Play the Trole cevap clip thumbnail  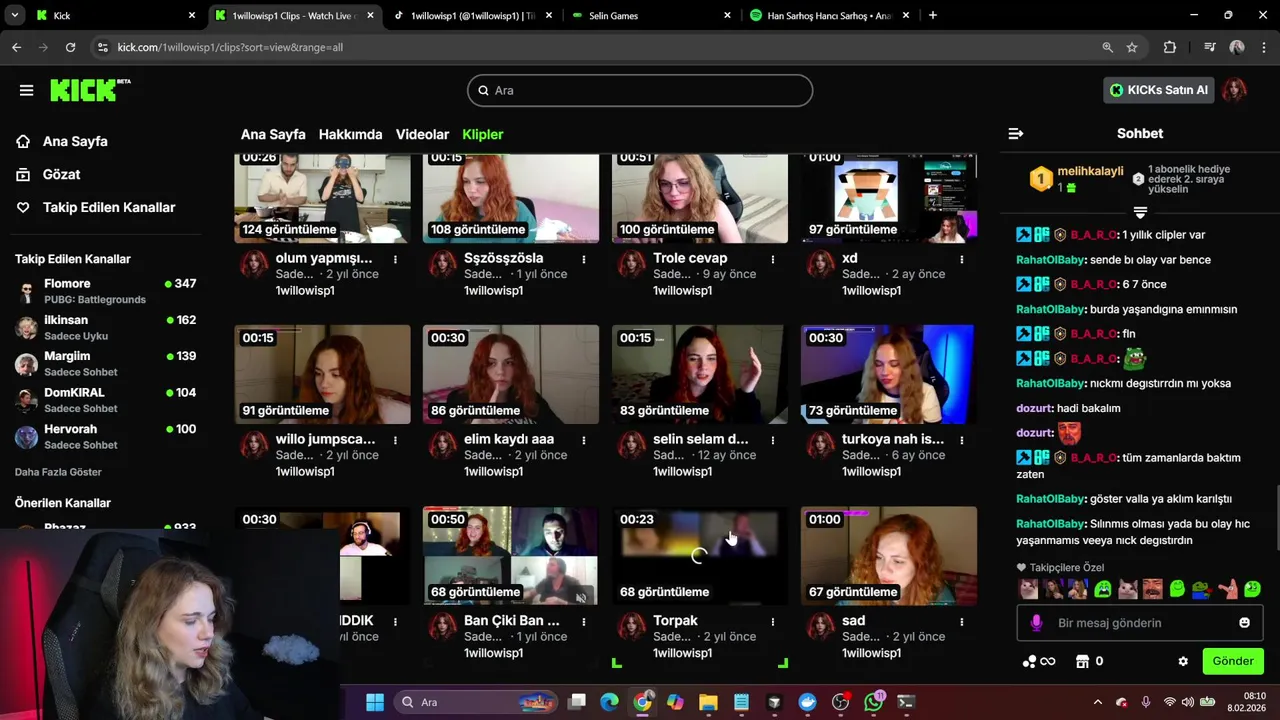(700, 198)
